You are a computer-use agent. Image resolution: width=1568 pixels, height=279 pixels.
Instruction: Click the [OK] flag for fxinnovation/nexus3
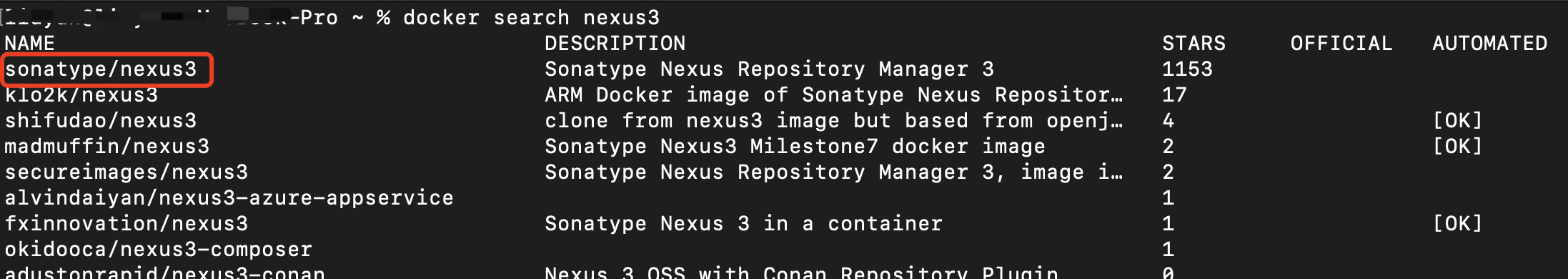[1457, 224]
